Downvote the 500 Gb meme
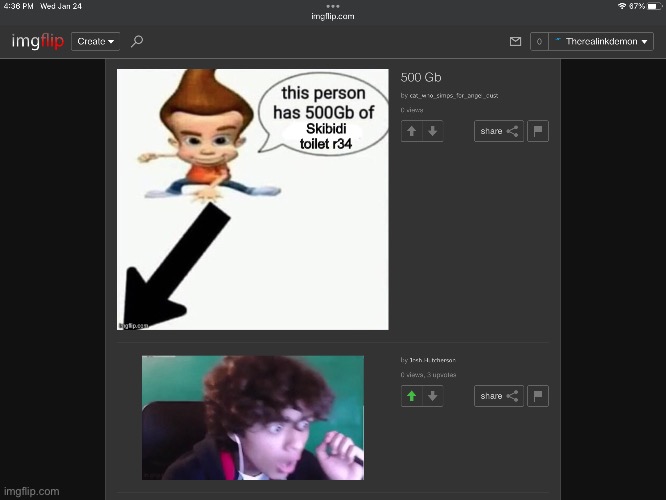Screen dimensions: 666x500 [433, 131]
